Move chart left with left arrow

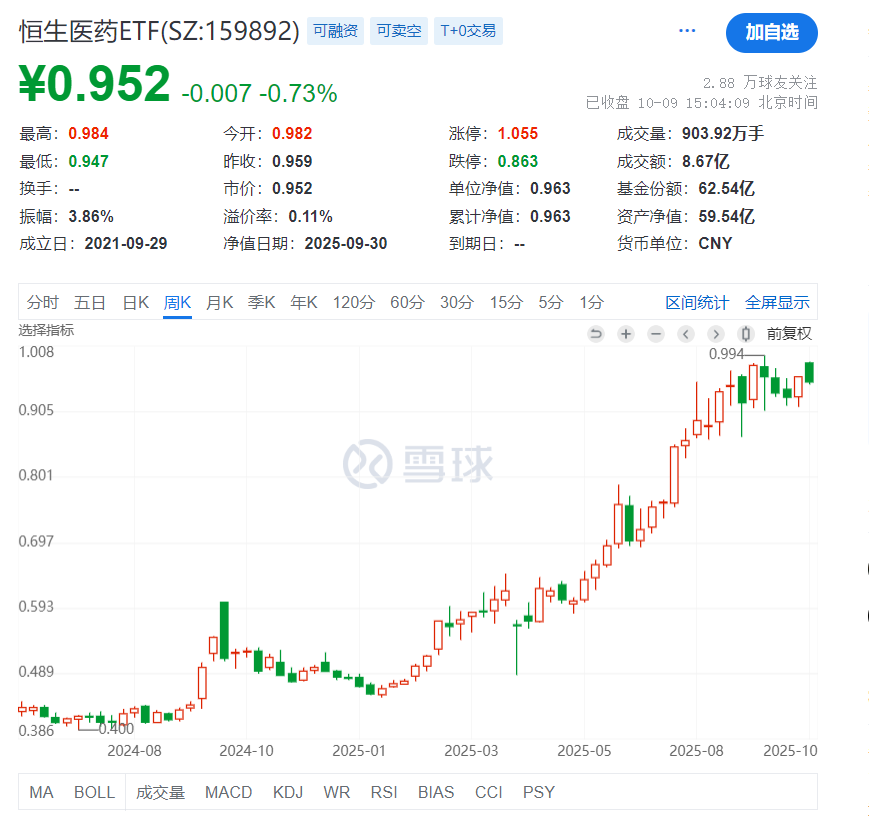pos(686,334)
